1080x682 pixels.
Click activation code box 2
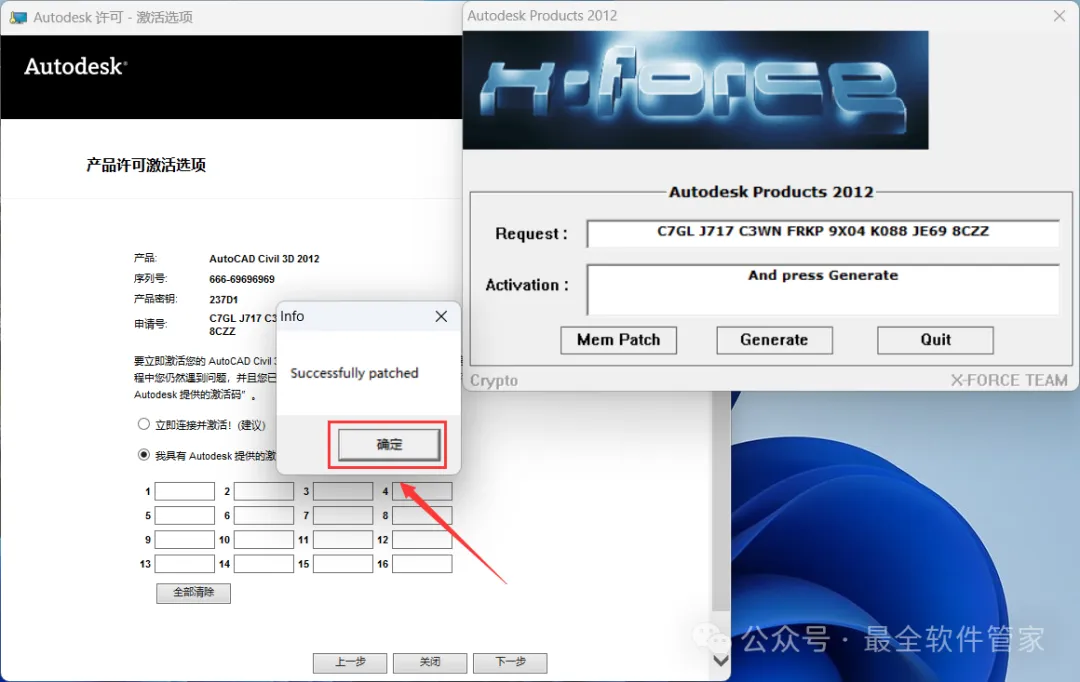point(264,491)
